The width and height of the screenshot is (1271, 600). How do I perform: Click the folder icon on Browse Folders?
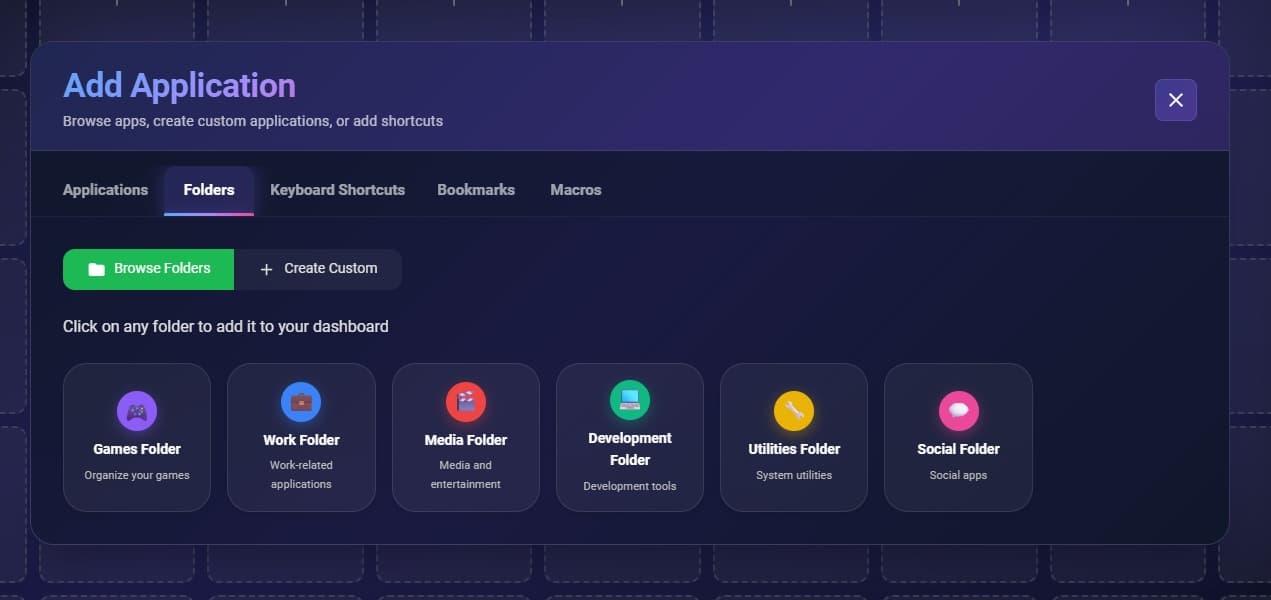pos(96,269)
